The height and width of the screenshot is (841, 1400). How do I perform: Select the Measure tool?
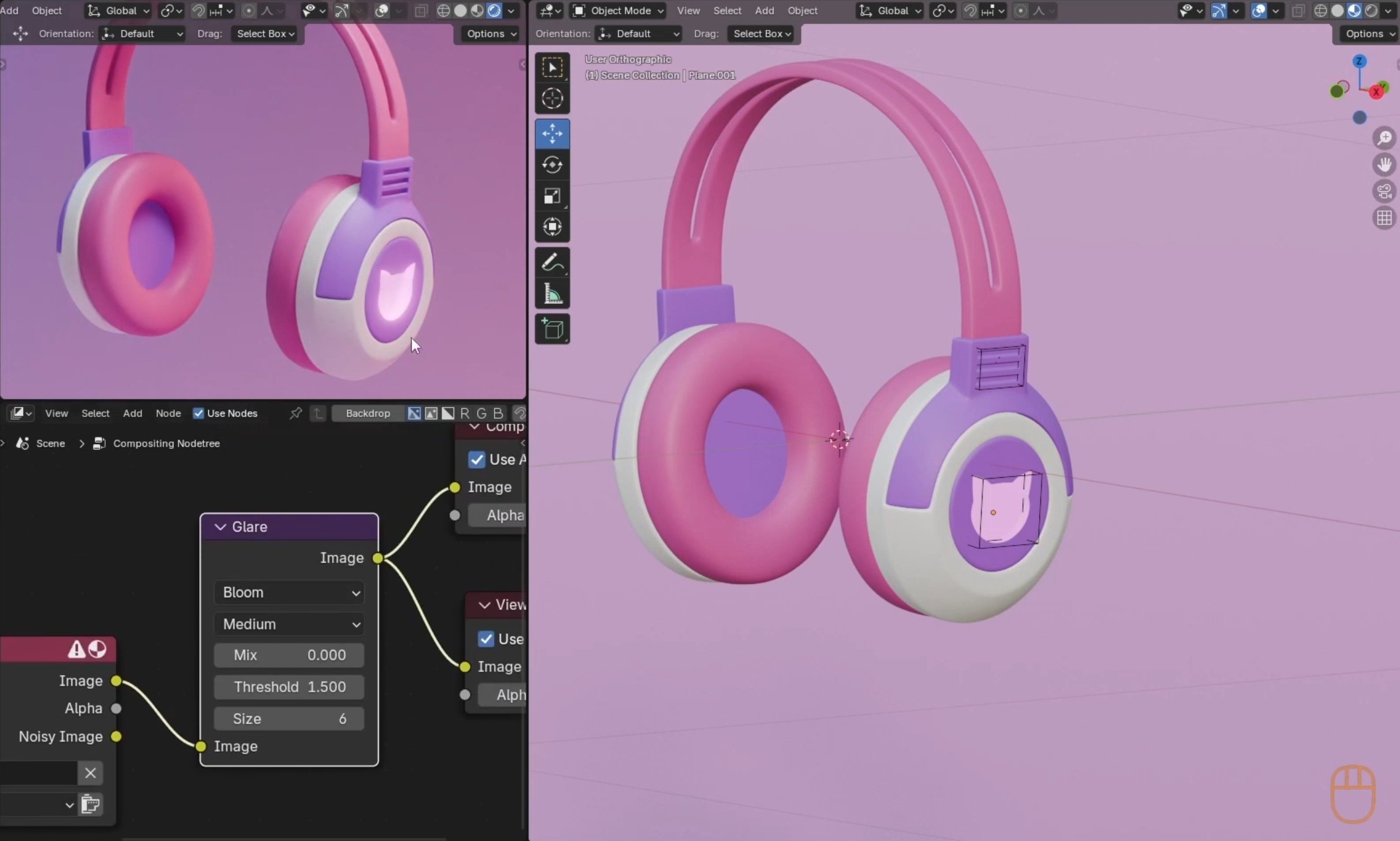tap(552, 294)
